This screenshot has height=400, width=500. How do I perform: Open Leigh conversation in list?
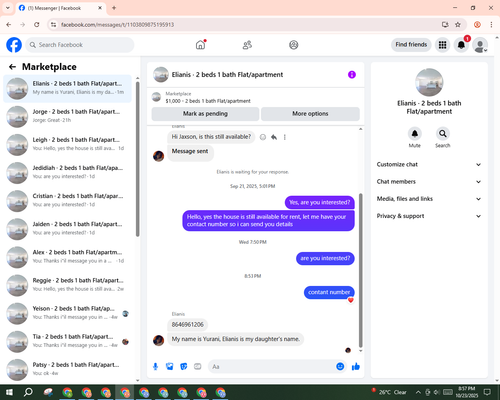click(x=67, y=145)
